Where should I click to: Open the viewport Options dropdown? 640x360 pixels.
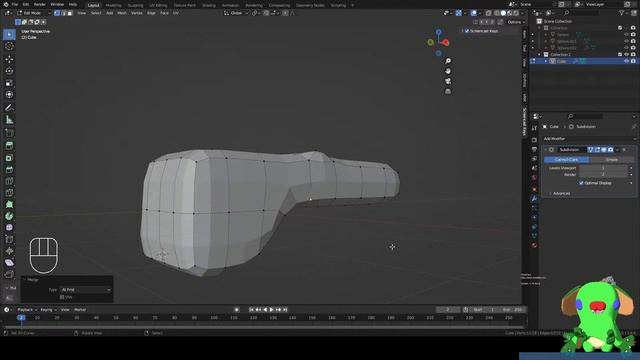[x=515, y=22]
